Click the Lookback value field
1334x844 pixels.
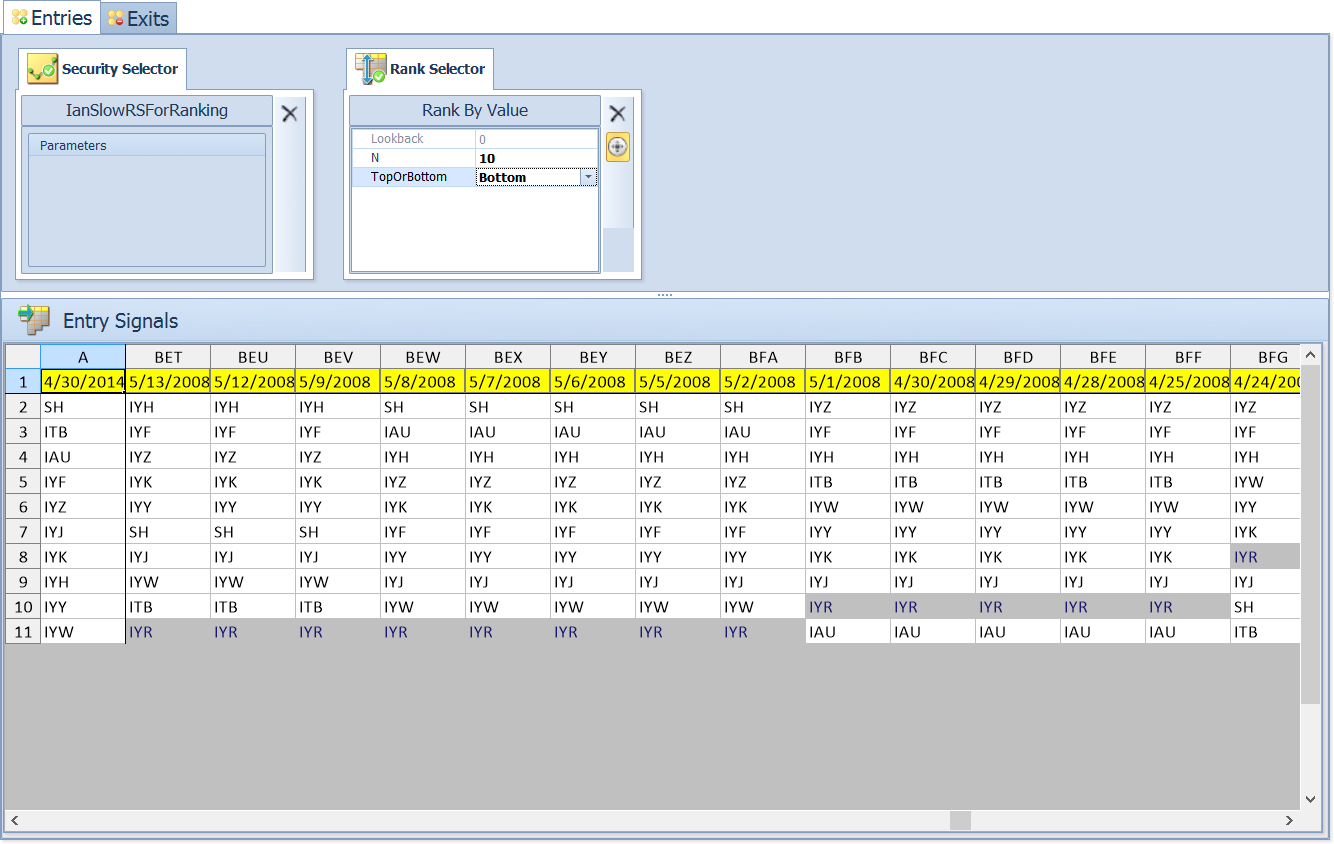coord(536,139)
